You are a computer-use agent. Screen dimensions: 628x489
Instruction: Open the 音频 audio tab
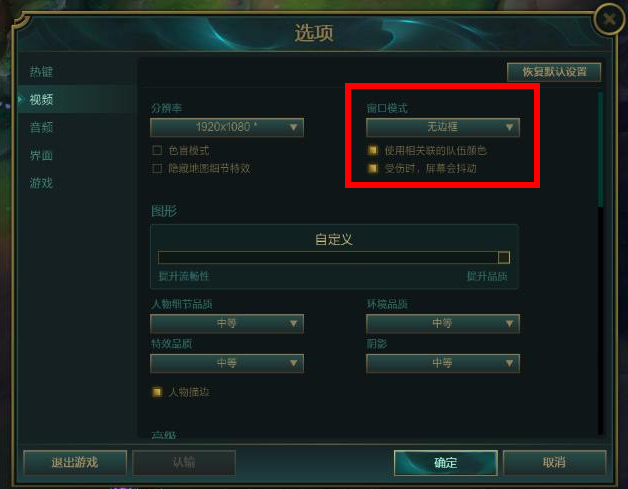click(x=41, y=127)
